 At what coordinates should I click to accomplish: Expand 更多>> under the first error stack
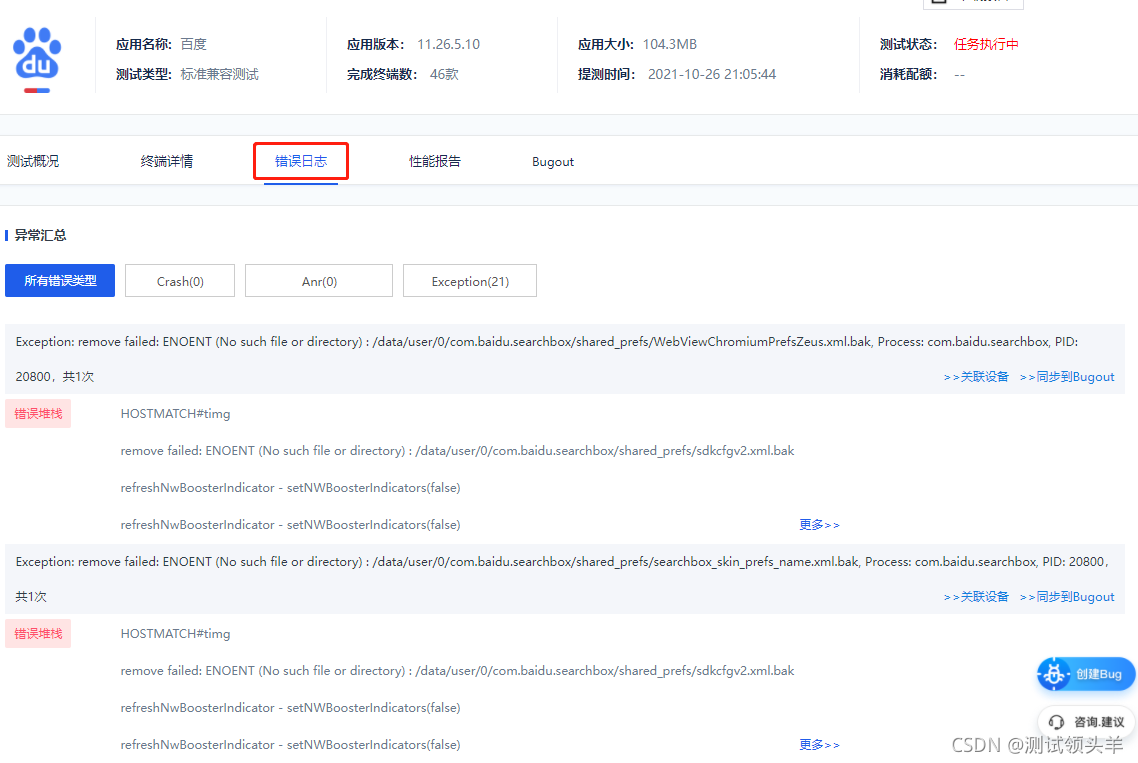[819, 525]
